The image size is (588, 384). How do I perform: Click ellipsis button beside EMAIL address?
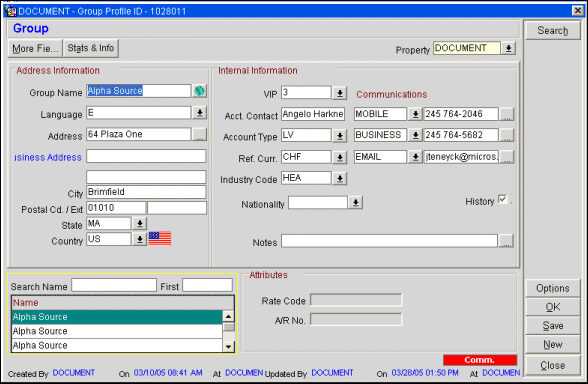click(507, 157)
